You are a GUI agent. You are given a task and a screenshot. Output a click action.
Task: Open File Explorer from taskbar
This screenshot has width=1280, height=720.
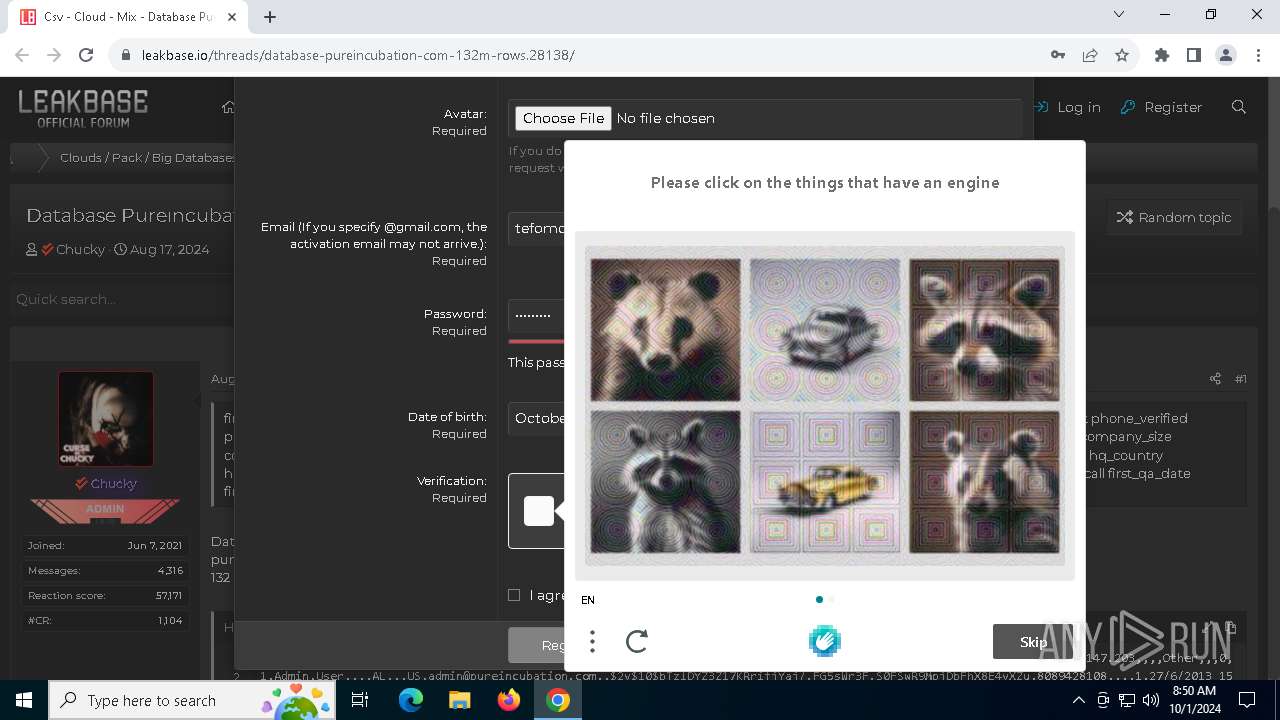(459, 700)
